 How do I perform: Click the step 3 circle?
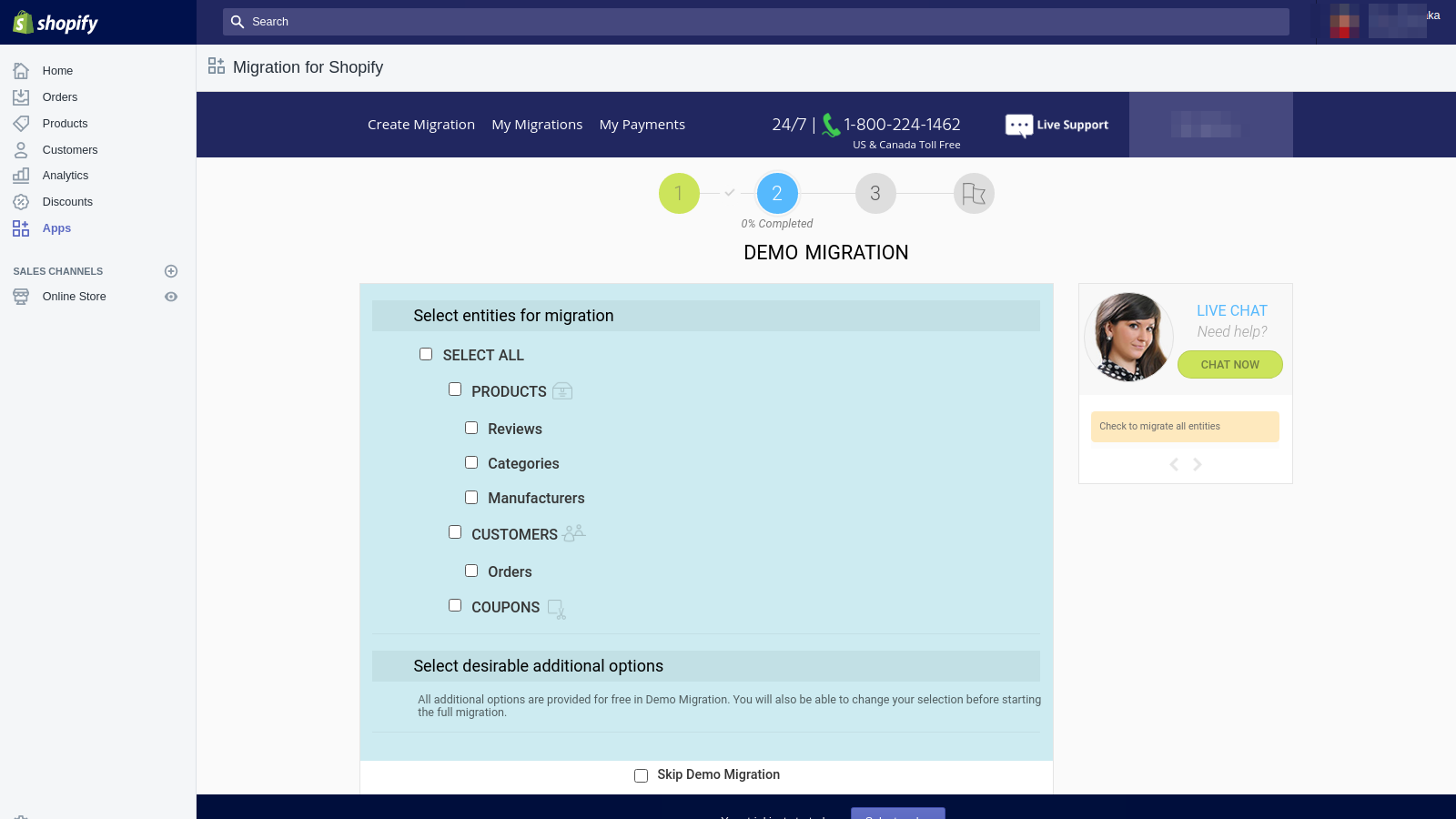[x=875, y=194]
